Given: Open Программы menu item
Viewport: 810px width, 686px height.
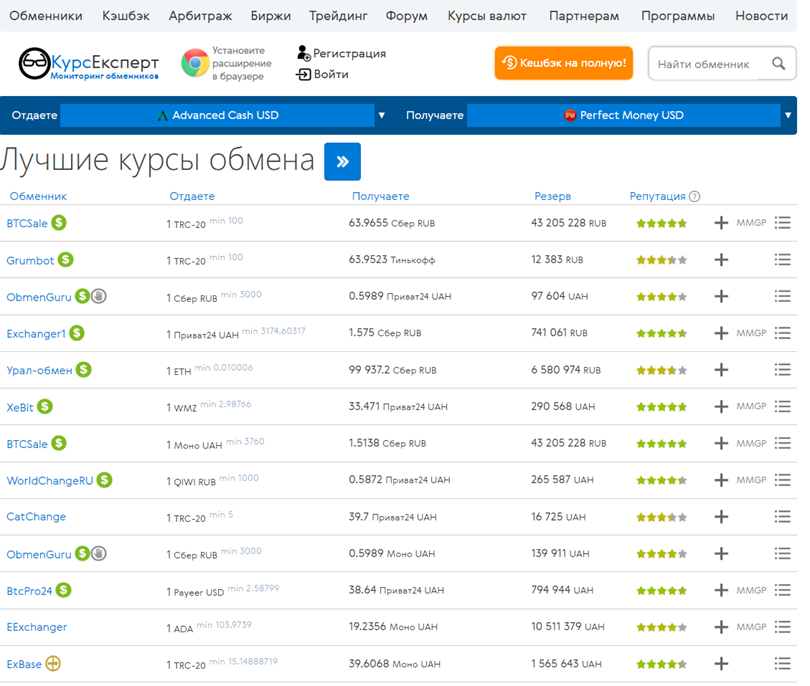Looking at the screenshot, I should [x=678, y=16].
